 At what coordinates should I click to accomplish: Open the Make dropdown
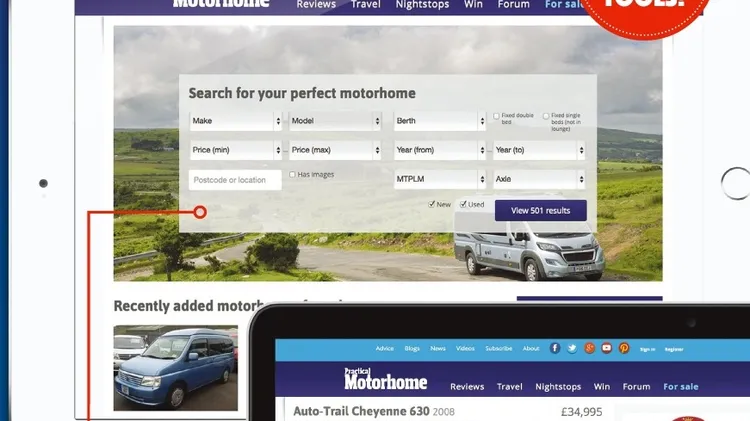(x=235, y=121)
